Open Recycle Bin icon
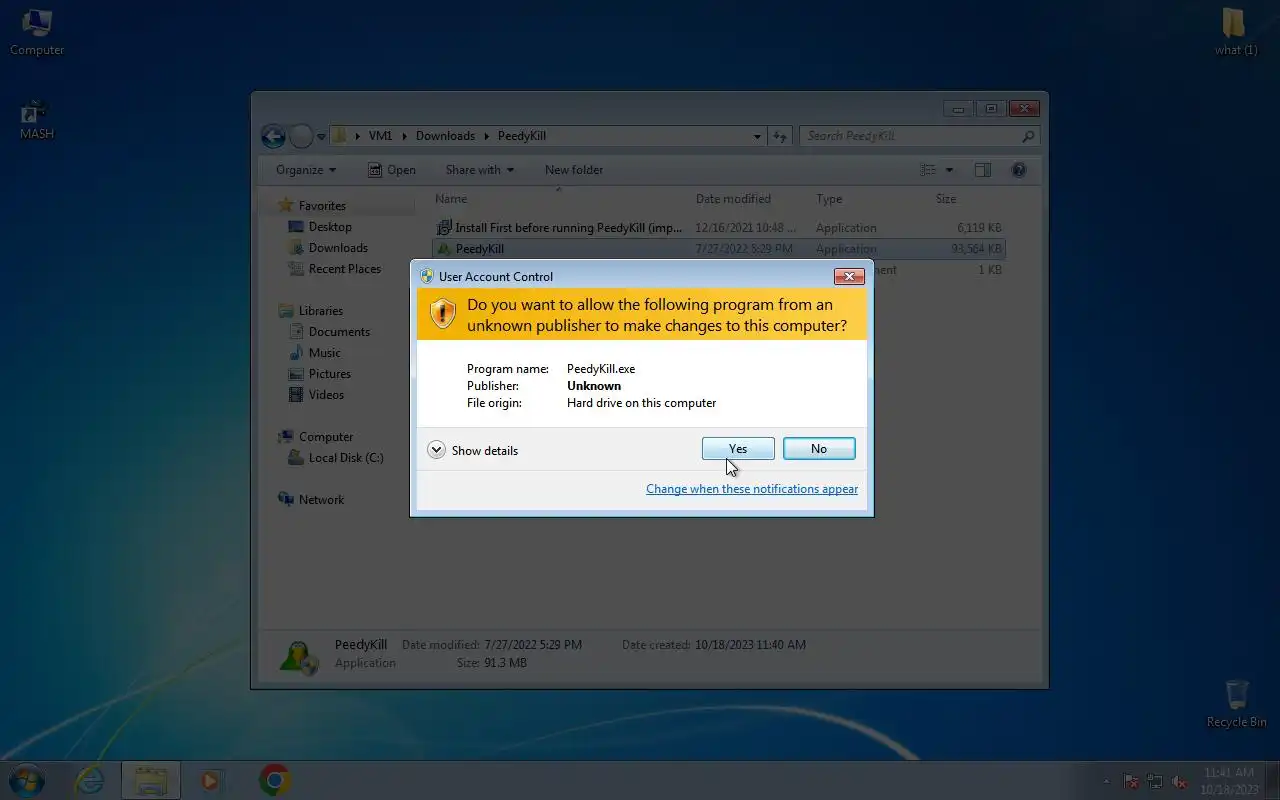The image size is (1280, 800). pos(1236,704)
